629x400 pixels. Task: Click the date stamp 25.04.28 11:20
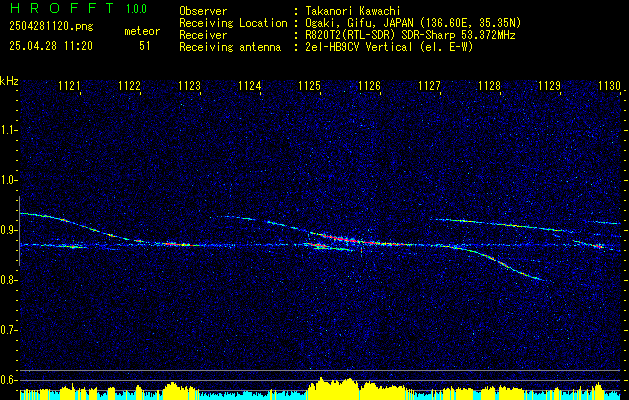click(x=51, y=46)
